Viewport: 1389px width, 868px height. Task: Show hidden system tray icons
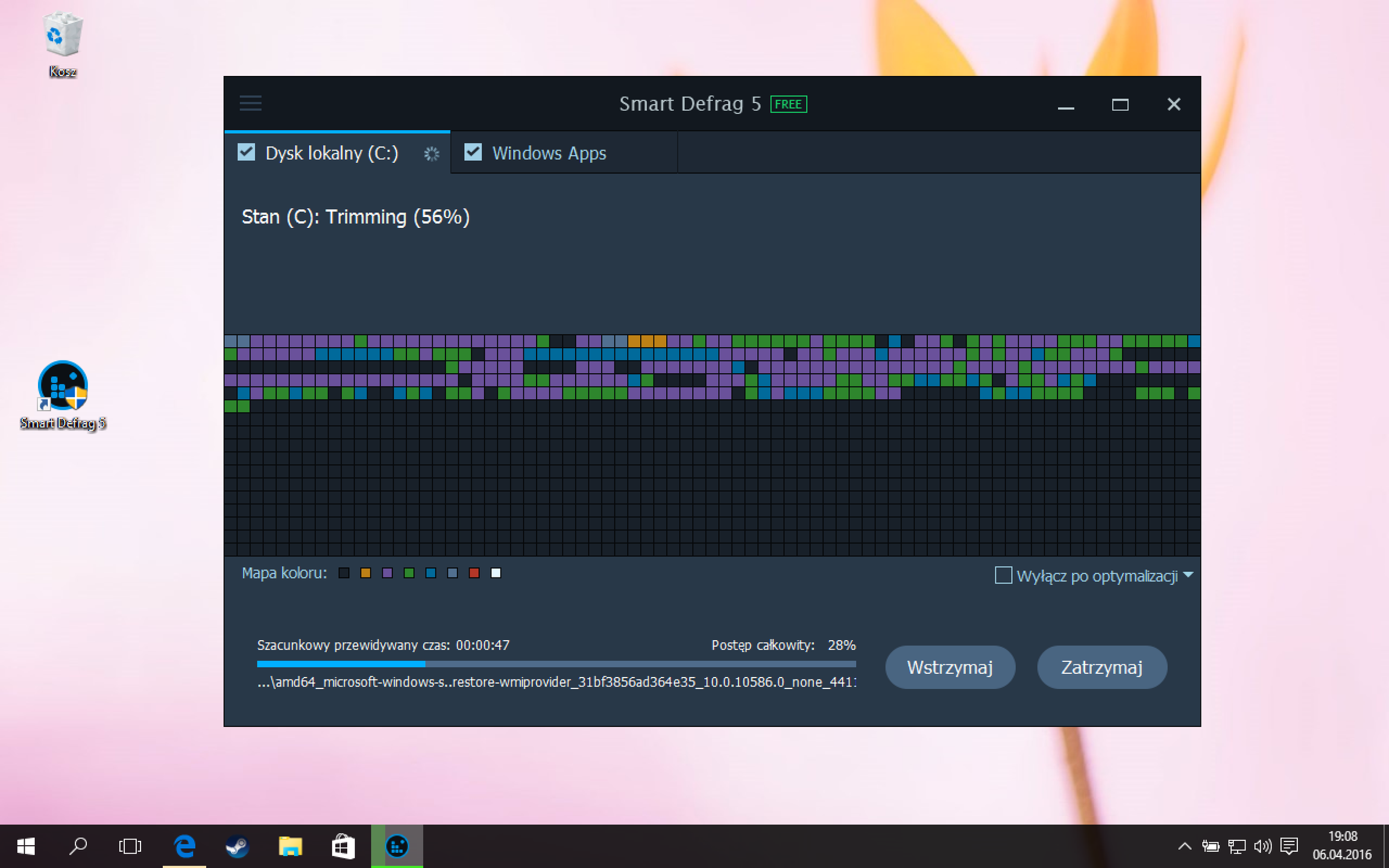pyautogui.click(x=1184, y=846)
